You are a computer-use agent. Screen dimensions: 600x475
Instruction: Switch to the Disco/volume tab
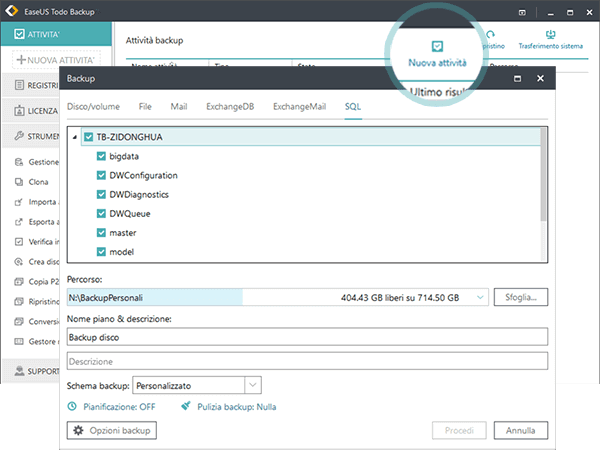[x=93, y=106]
